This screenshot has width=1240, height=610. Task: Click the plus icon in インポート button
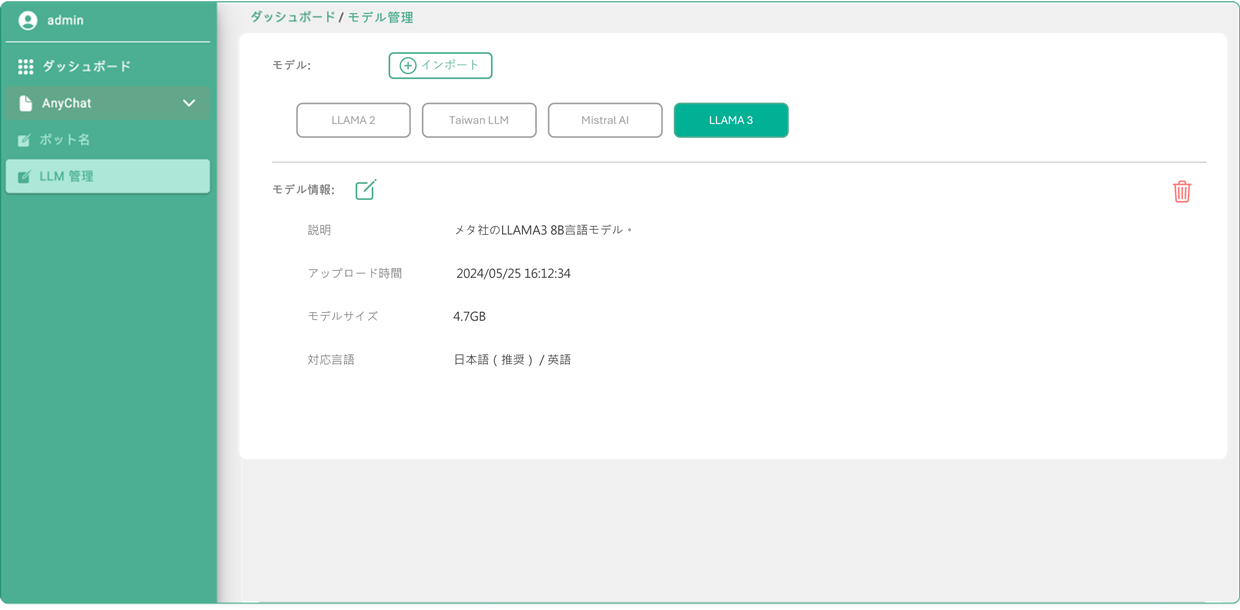[408, 65]
